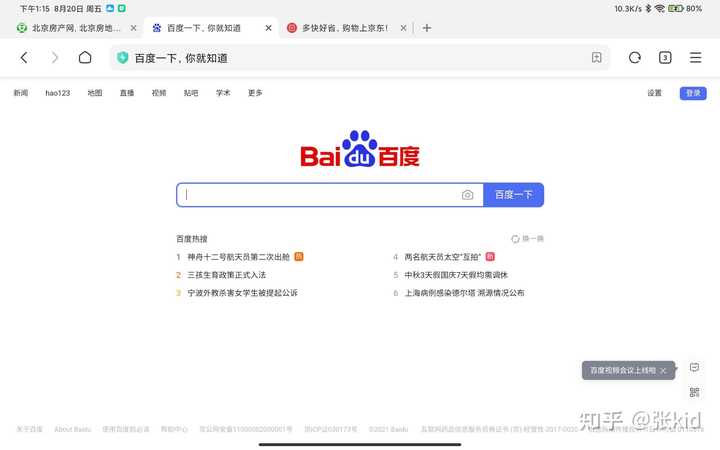Image resolution: width=720 pixels, height=450 pixels.
Task: Open the QR code icon at the bottom right
Action: coord(694,392)
